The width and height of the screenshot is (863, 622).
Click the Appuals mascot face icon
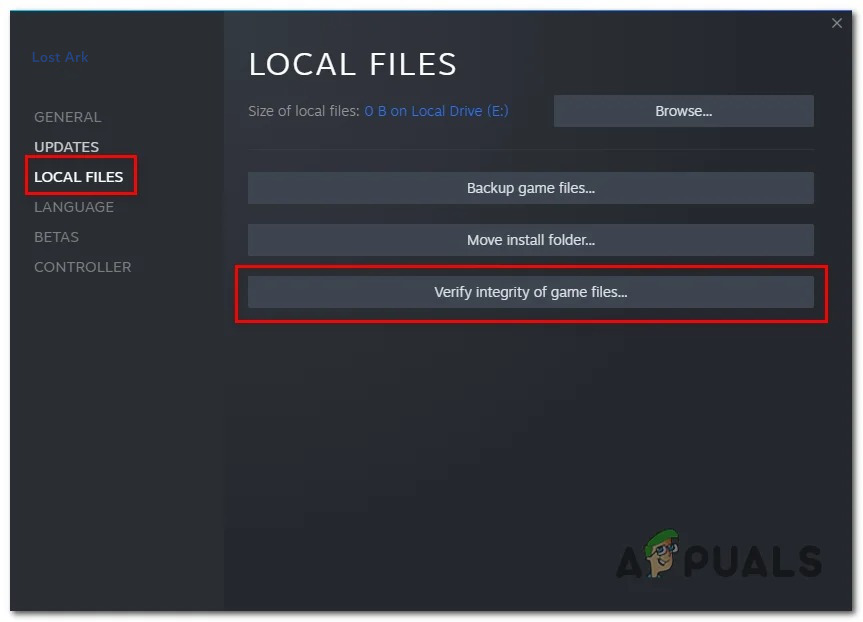(662, 553)
